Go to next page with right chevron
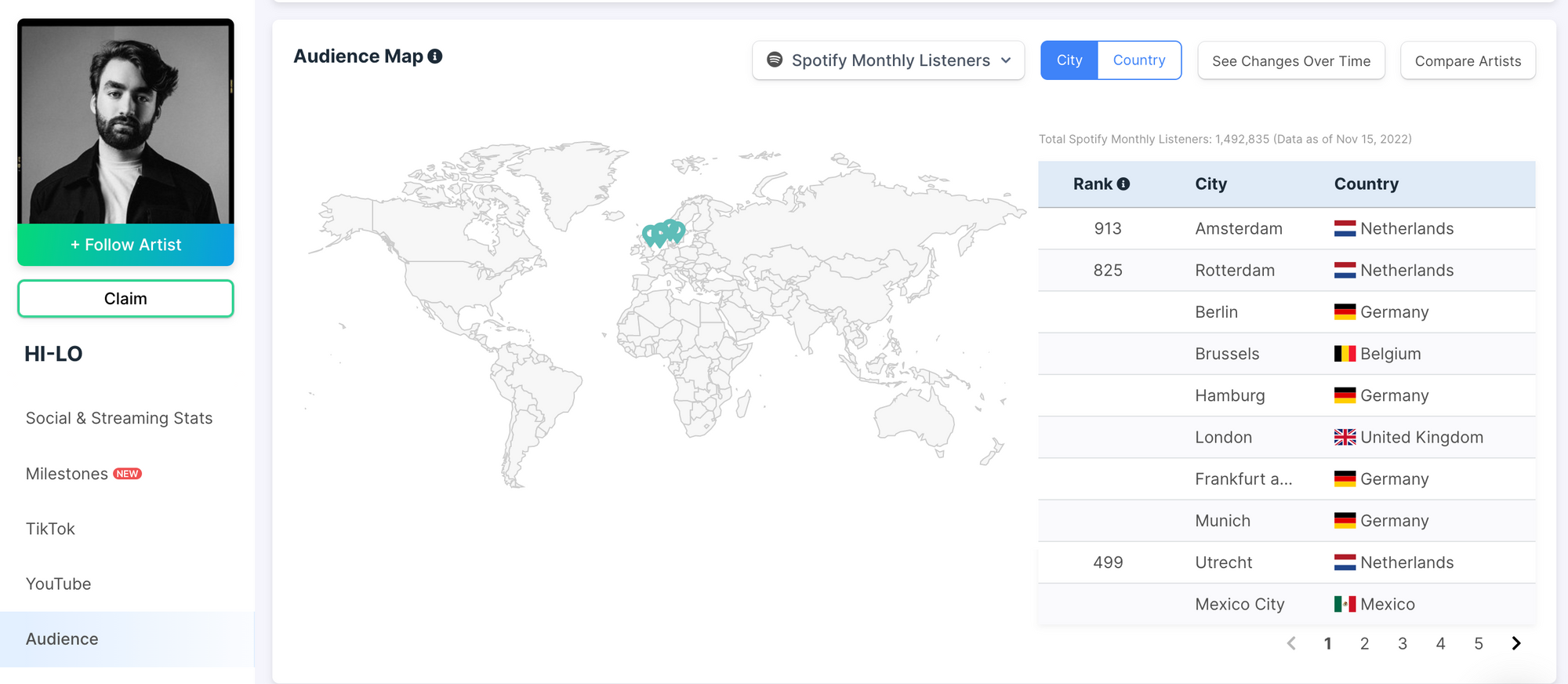1568x684 pixels. click(x=1516, y=643)
